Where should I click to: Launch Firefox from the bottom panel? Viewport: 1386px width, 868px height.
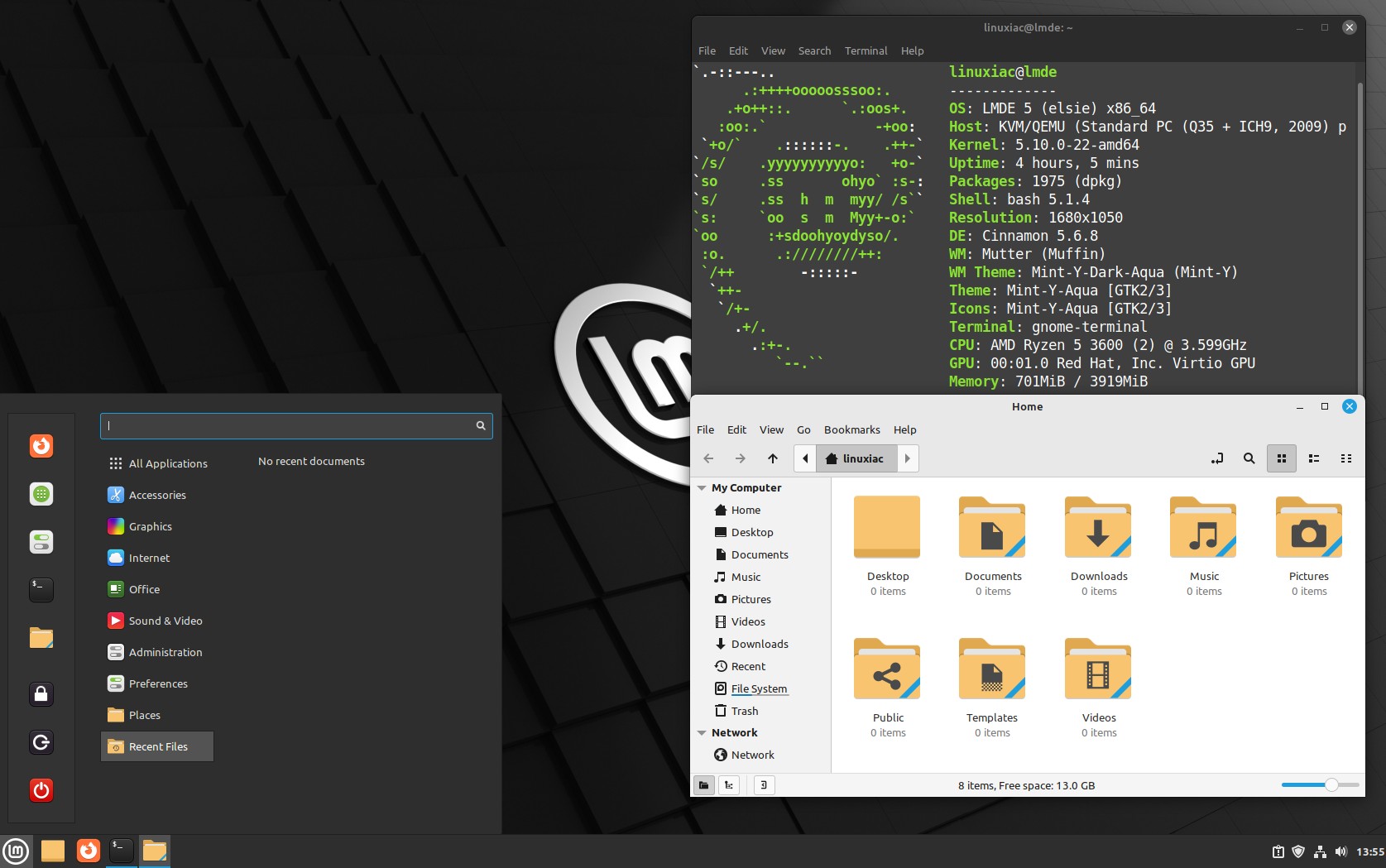point(88,851)
